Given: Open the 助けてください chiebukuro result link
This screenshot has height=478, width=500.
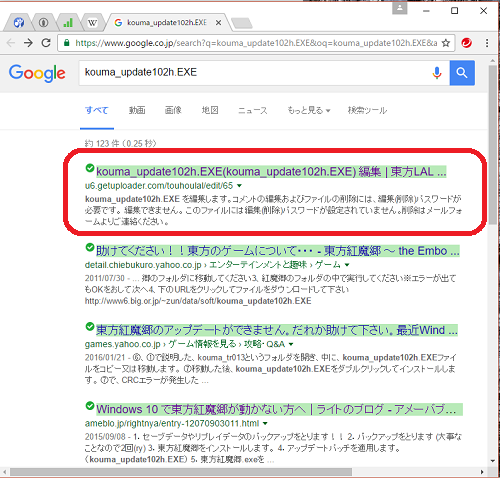Looking at the screenshot, I should [278, 251].
